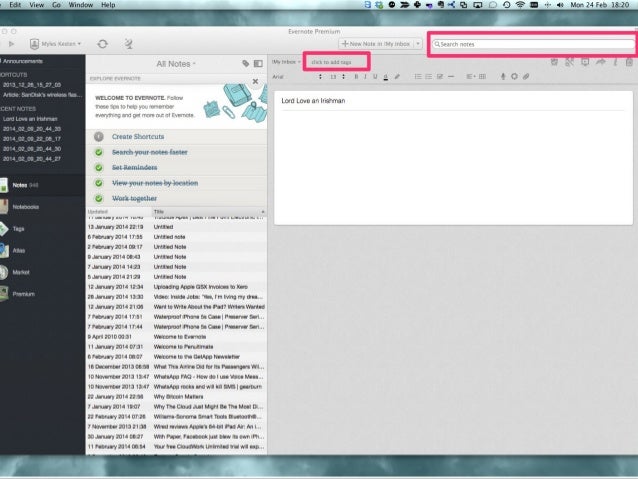Screen dimensions: 638x479
Task: Open Market in the sidebar
Action: tap(42, 272)
